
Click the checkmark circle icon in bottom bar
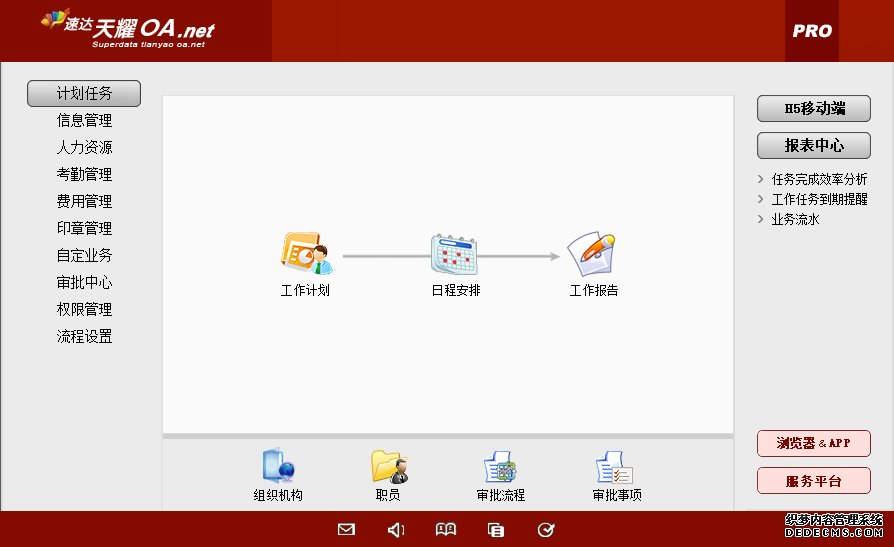tap(546, 530)
